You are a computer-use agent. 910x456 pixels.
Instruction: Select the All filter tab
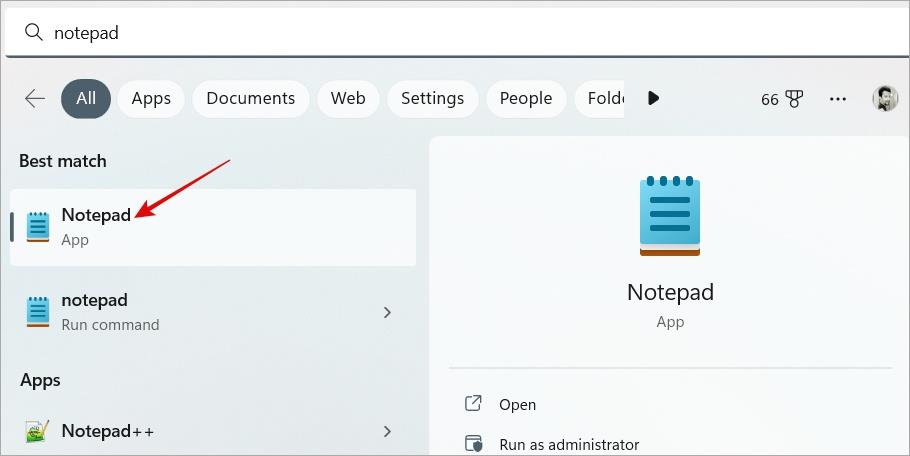[x=86, y=99]
